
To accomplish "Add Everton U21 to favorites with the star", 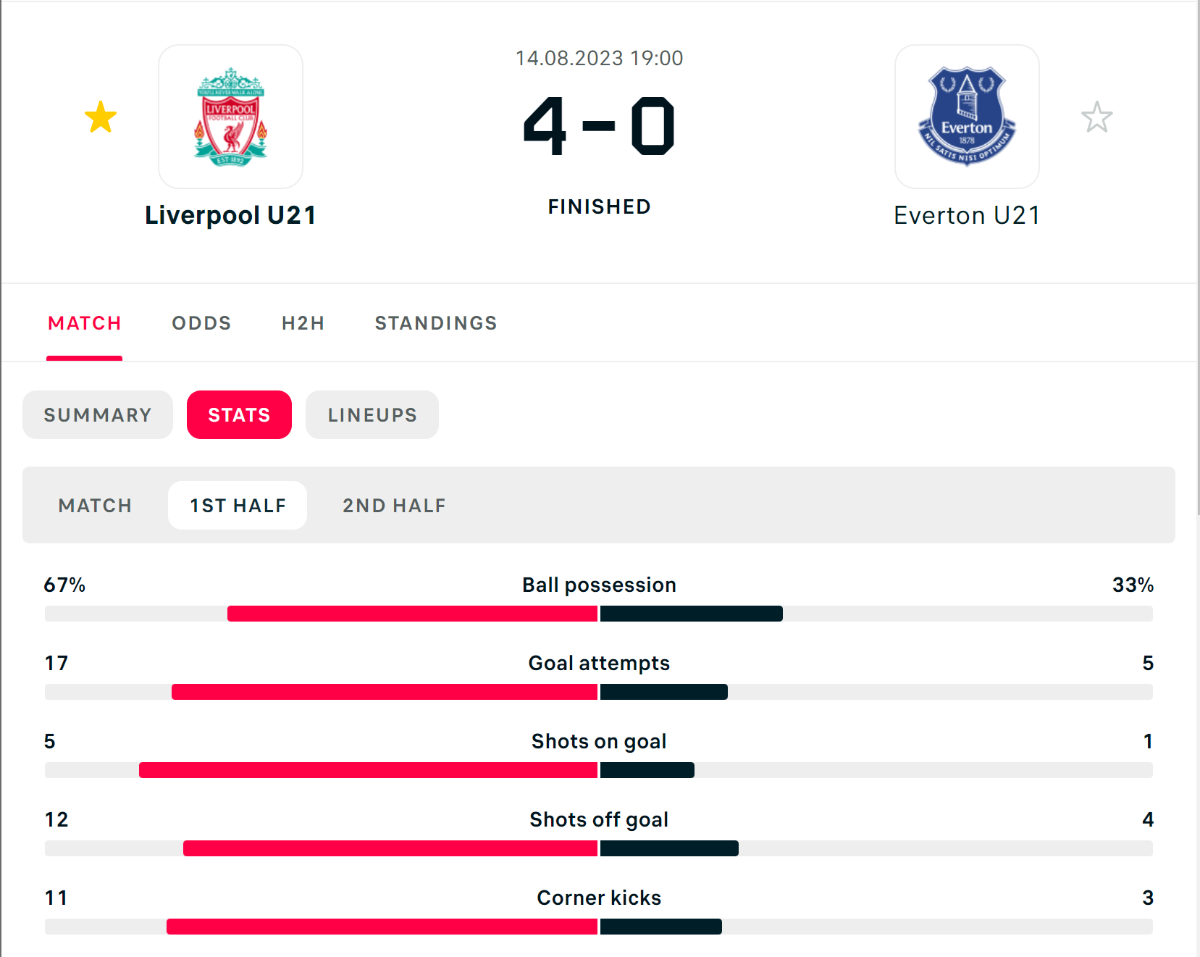I will coord(1097,118).
